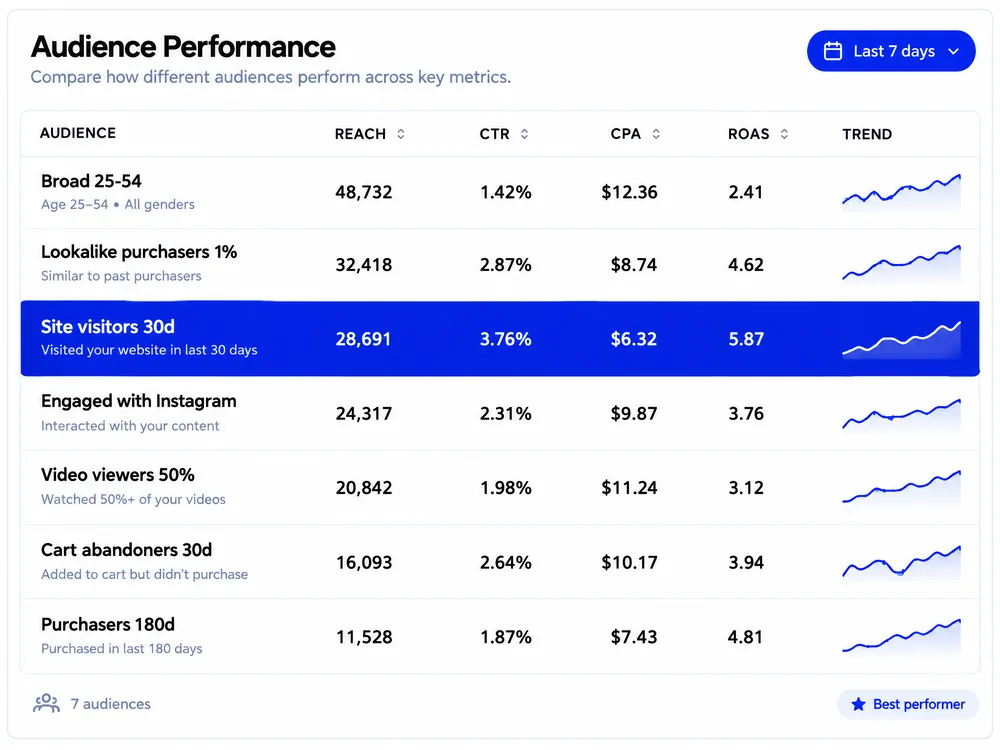View the trend sparkline for Cart abandoners 30d

901,562
